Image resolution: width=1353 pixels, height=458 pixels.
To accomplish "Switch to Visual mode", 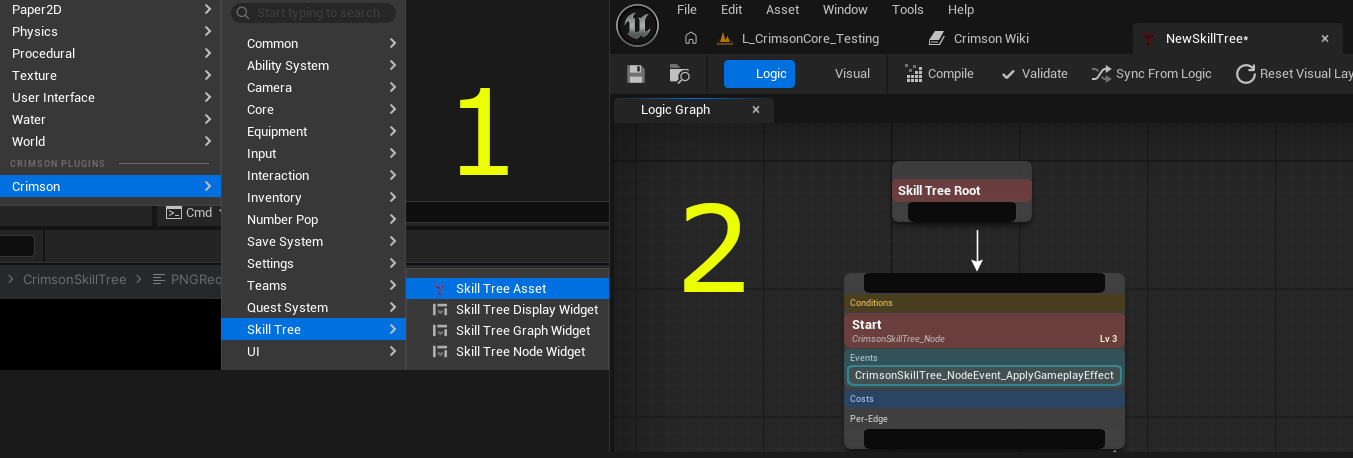I will coord(852,74).
